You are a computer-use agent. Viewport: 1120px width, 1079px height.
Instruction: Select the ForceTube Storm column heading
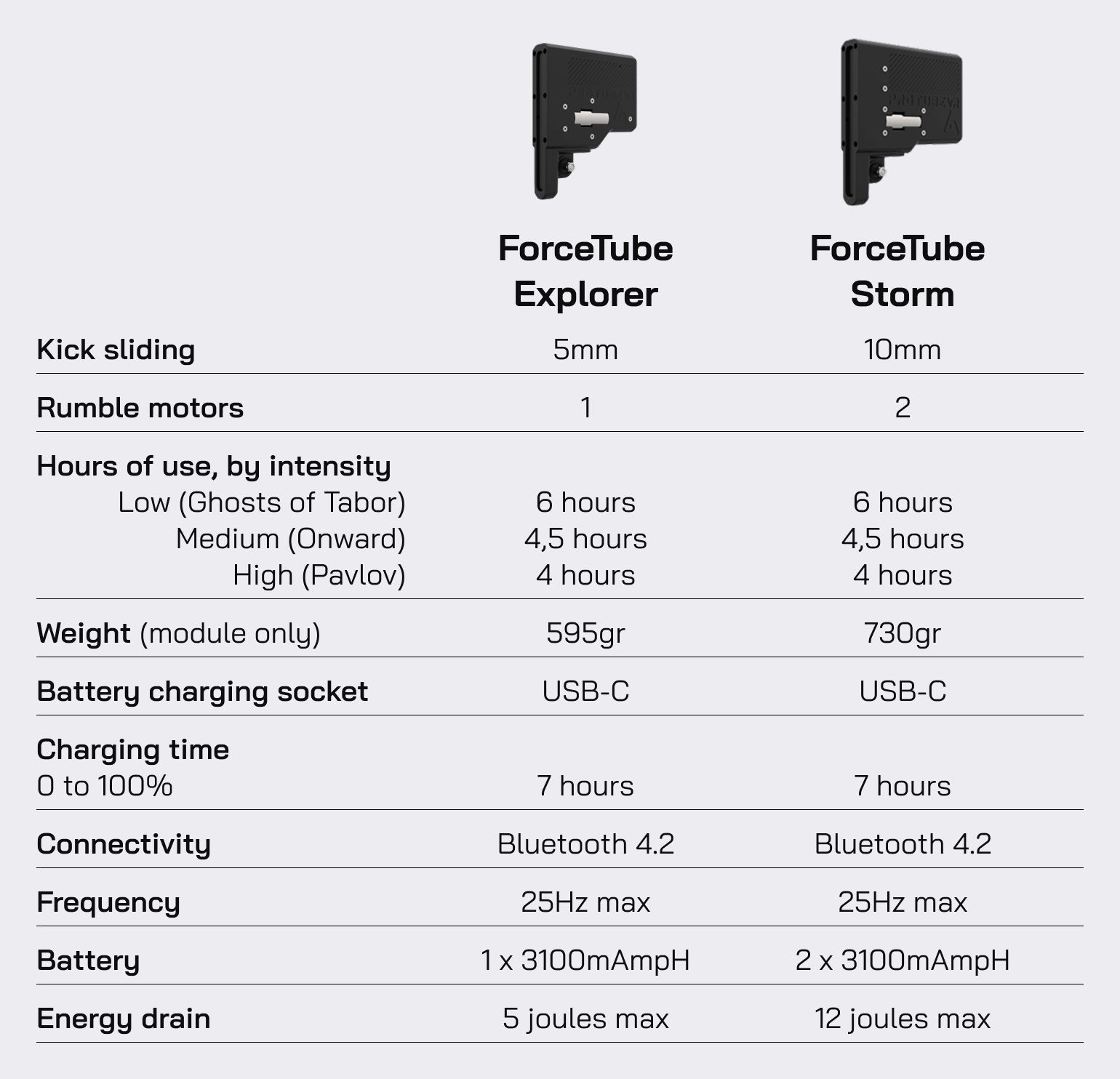(x=897, y=271)
